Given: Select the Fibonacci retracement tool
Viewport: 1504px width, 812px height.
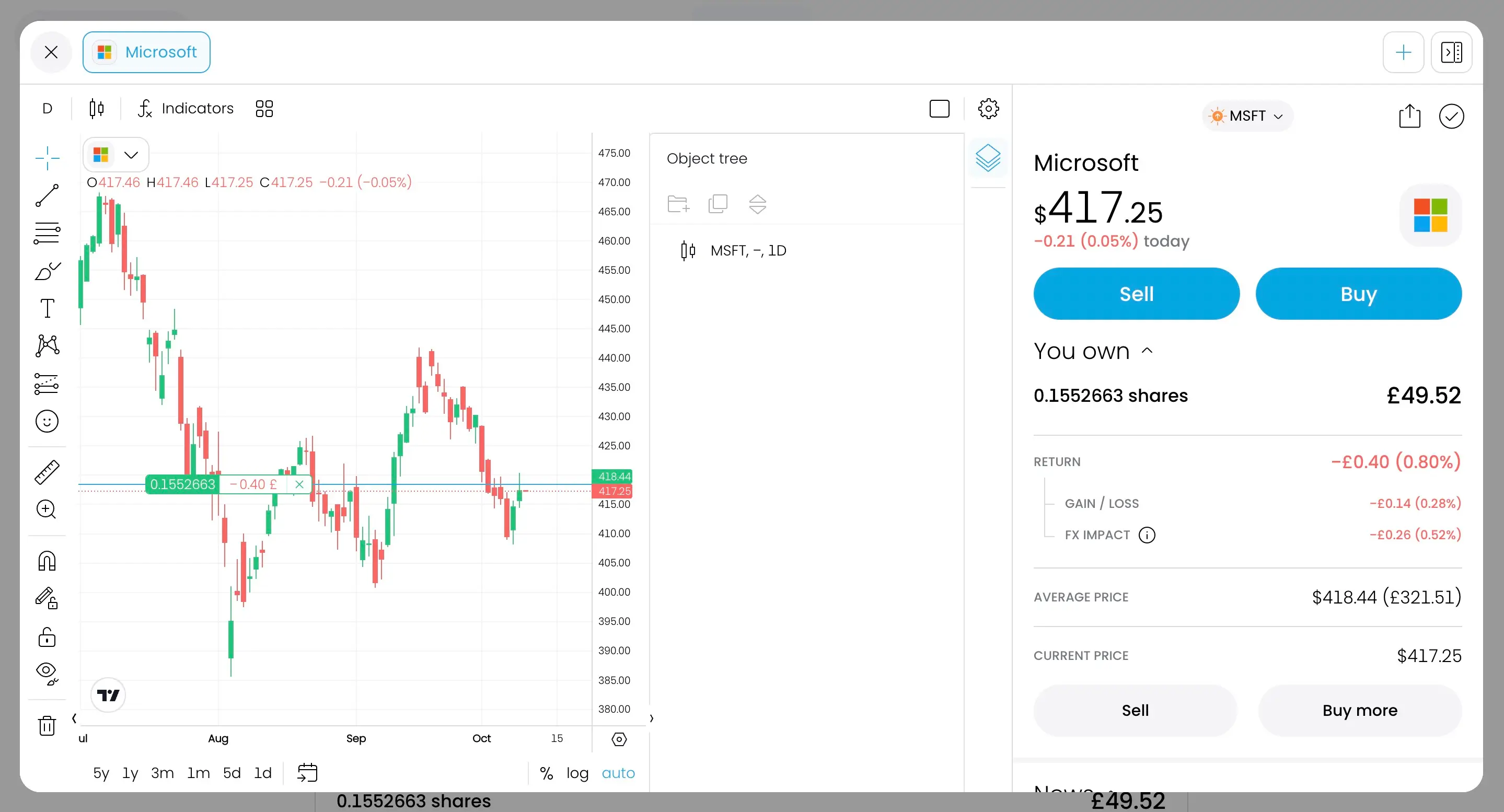Looking at the screenshot, I should [x=47, y=233].
